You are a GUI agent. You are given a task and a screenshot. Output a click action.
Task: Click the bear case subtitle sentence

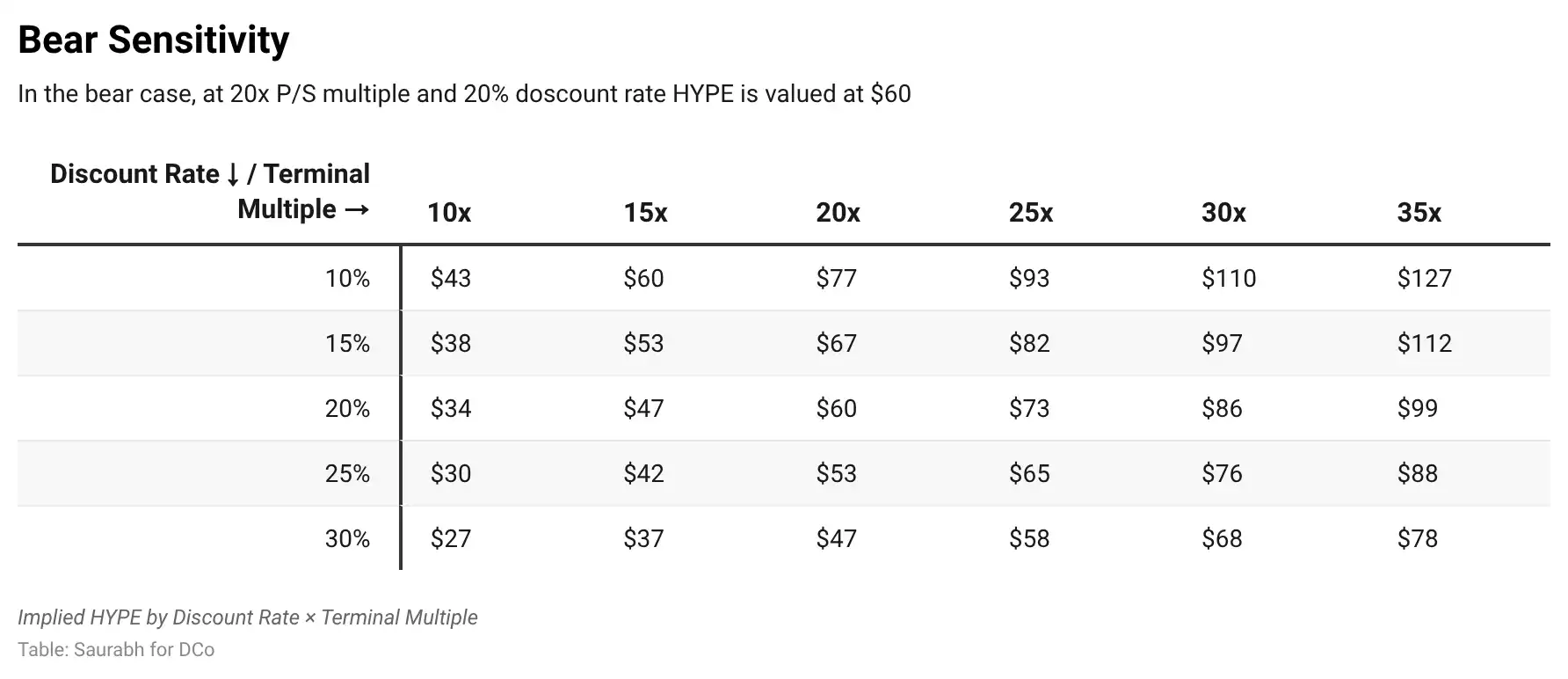(x=464, y=94)
